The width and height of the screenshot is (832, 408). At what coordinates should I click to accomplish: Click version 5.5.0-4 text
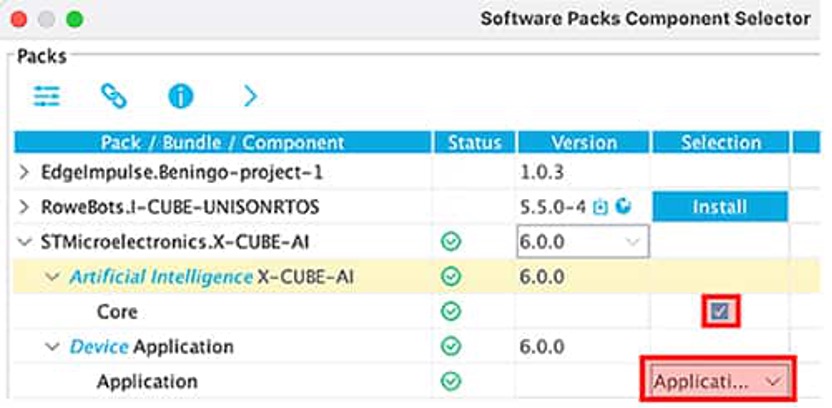coord(553,207)
